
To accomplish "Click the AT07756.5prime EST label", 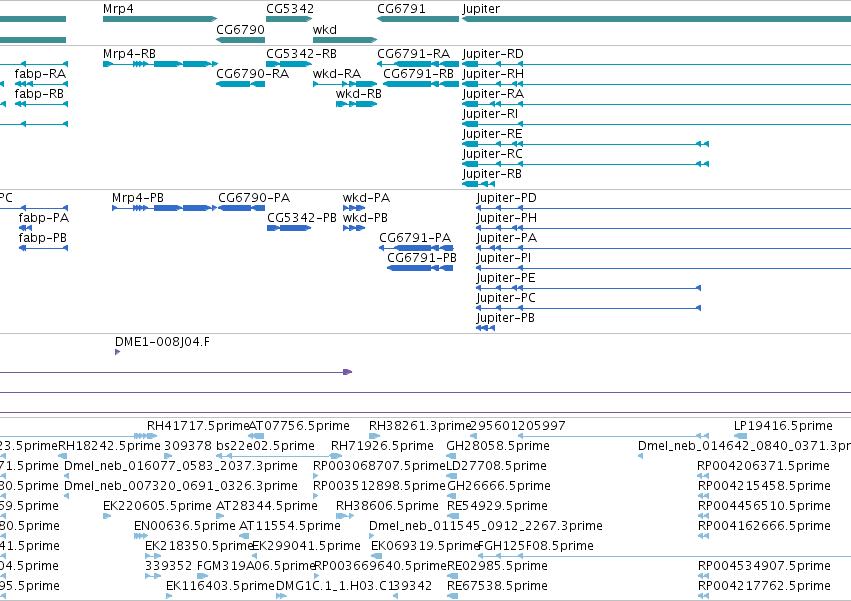I will click(x=299, y=426).
